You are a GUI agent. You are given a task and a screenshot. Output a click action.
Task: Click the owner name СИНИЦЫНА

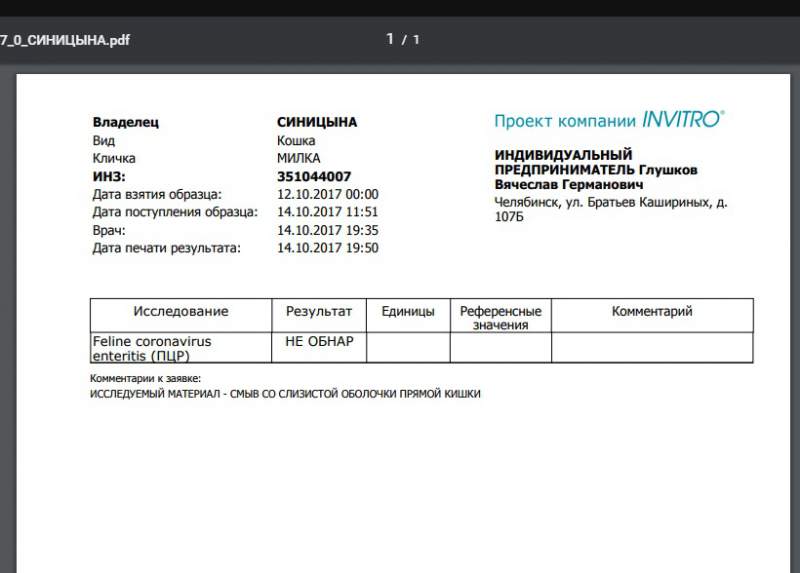(x=317, y=122)
